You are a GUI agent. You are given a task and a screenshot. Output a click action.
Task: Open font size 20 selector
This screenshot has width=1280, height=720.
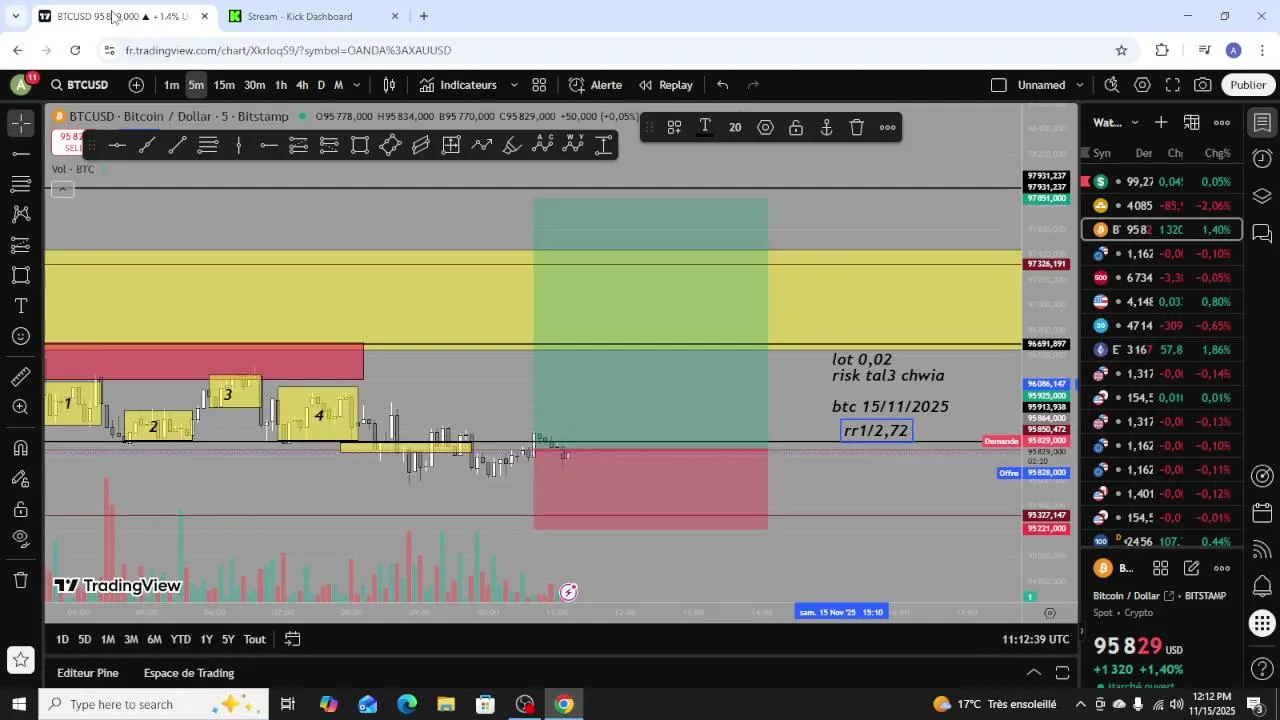point(735,127)
